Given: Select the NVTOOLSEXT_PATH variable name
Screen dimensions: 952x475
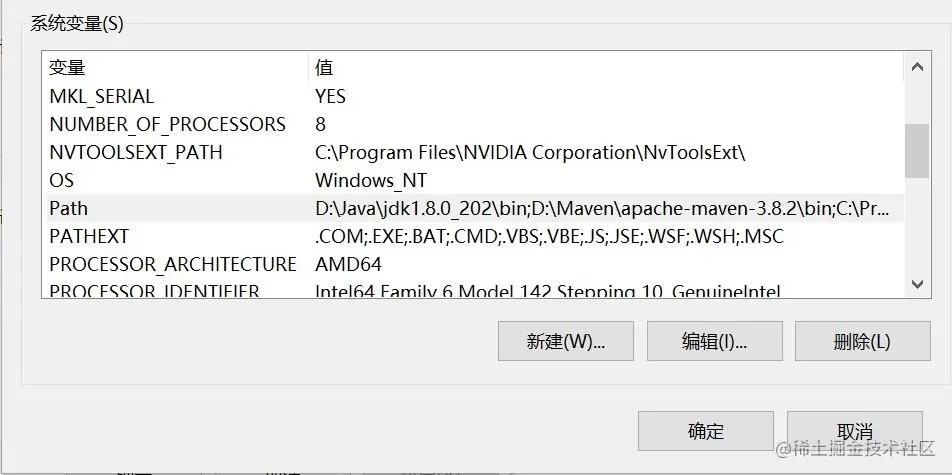Looking at the screenshot, I should click(136, 153).
